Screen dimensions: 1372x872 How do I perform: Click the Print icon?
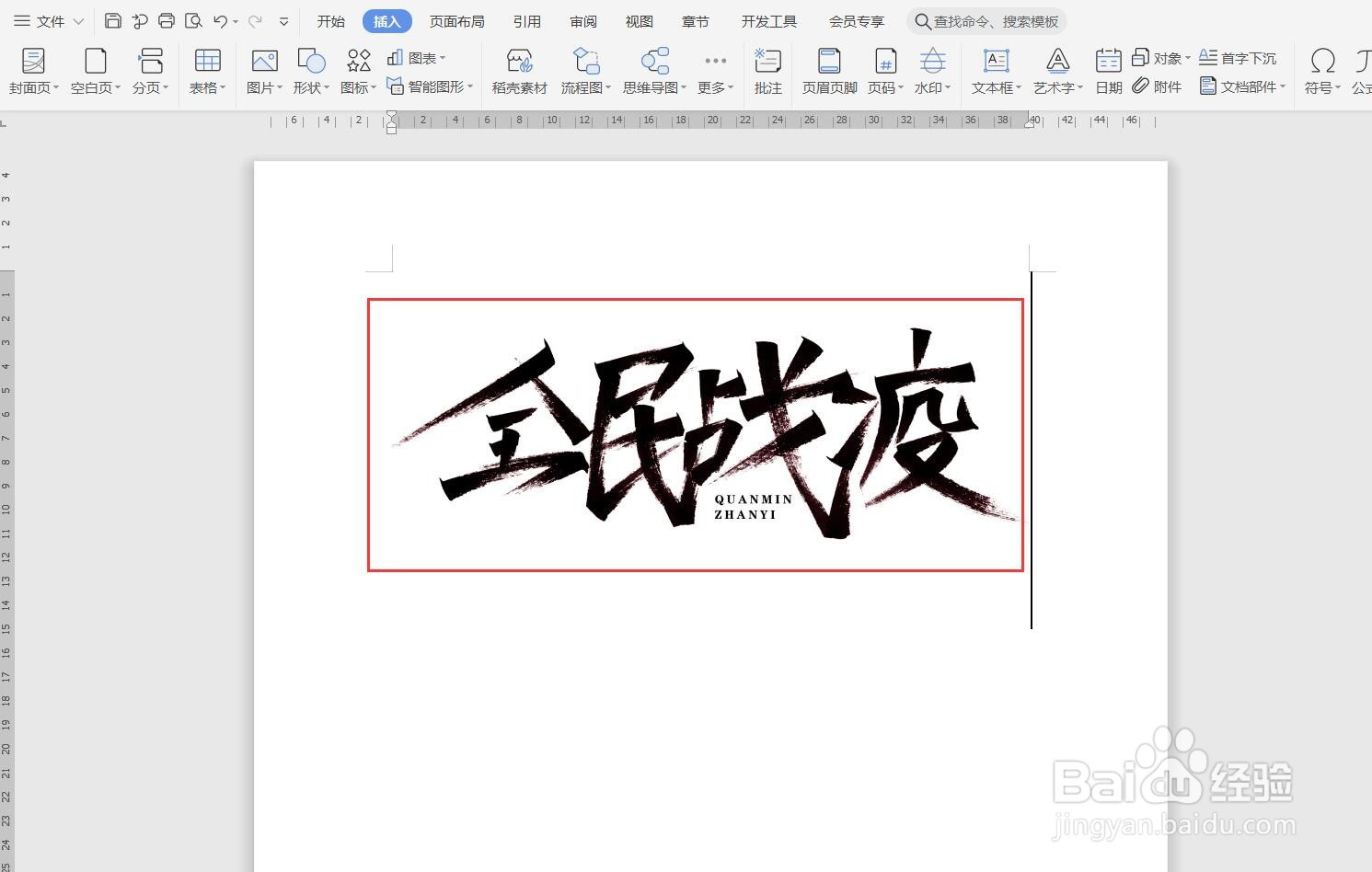[x=167, y=20]
